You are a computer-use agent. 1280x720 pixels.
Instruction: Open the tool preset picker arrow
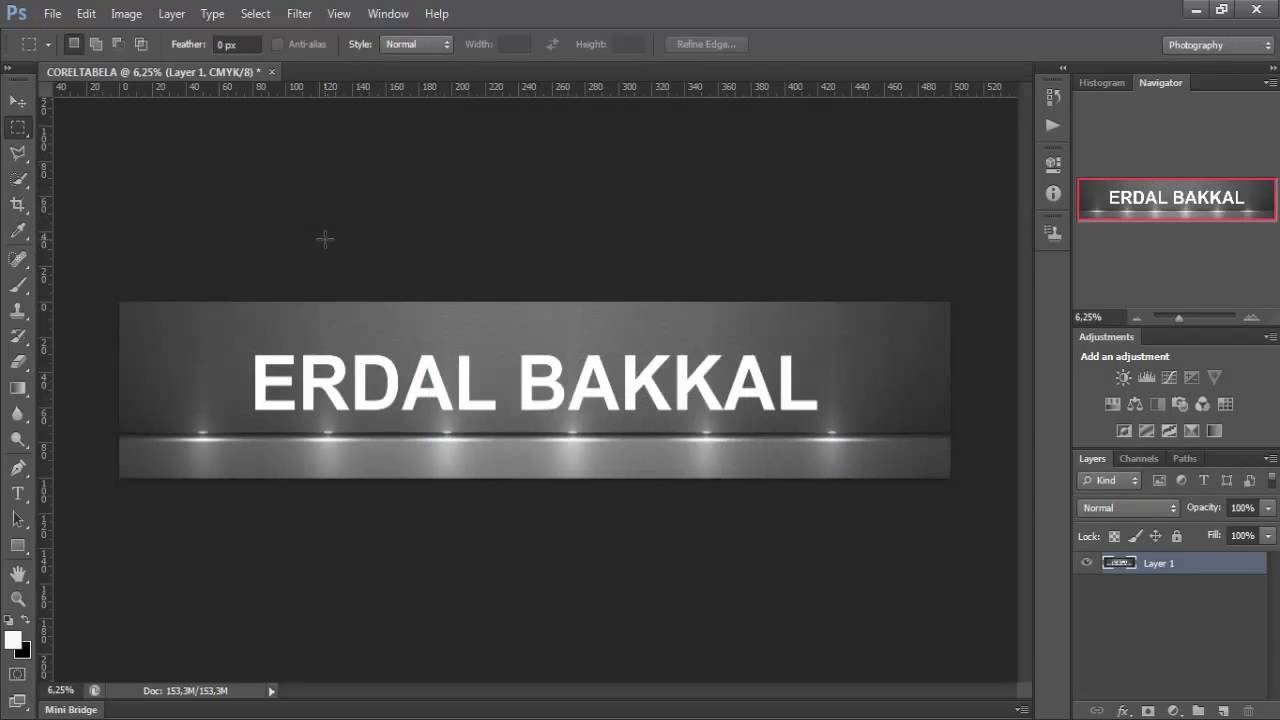tap(47, 45)
